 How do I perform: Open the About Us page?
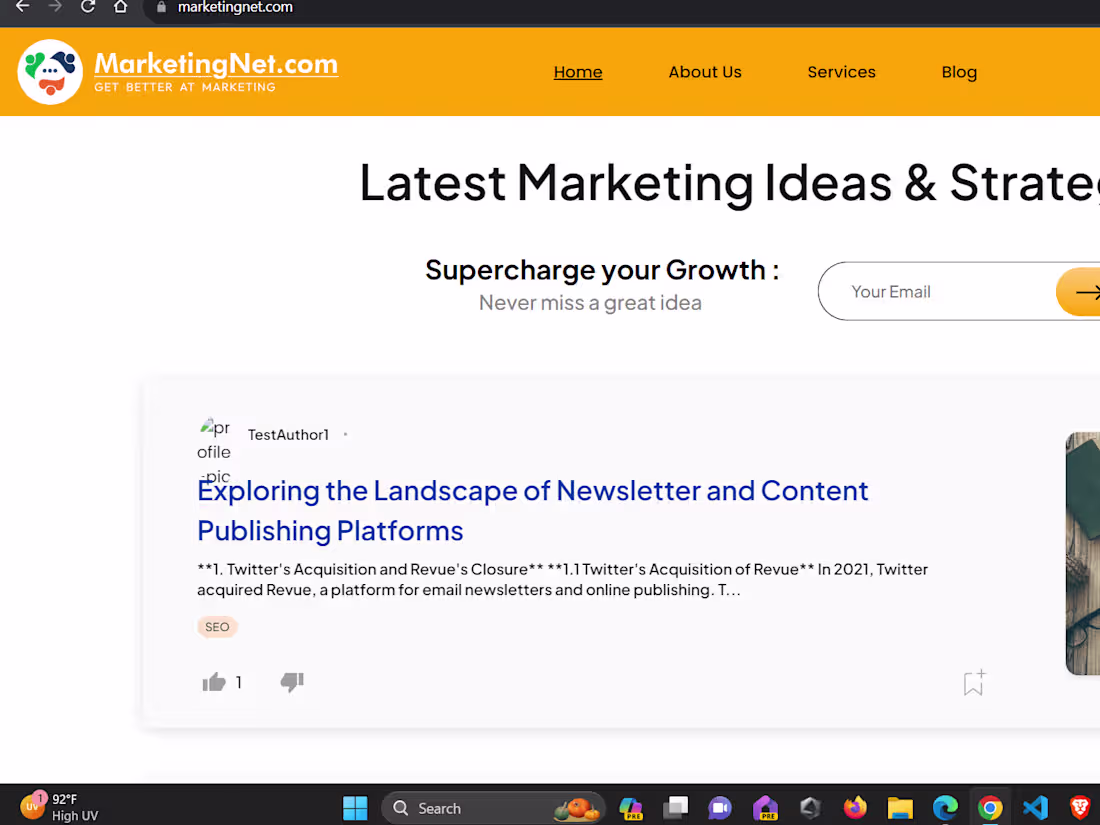pos(705,71)
